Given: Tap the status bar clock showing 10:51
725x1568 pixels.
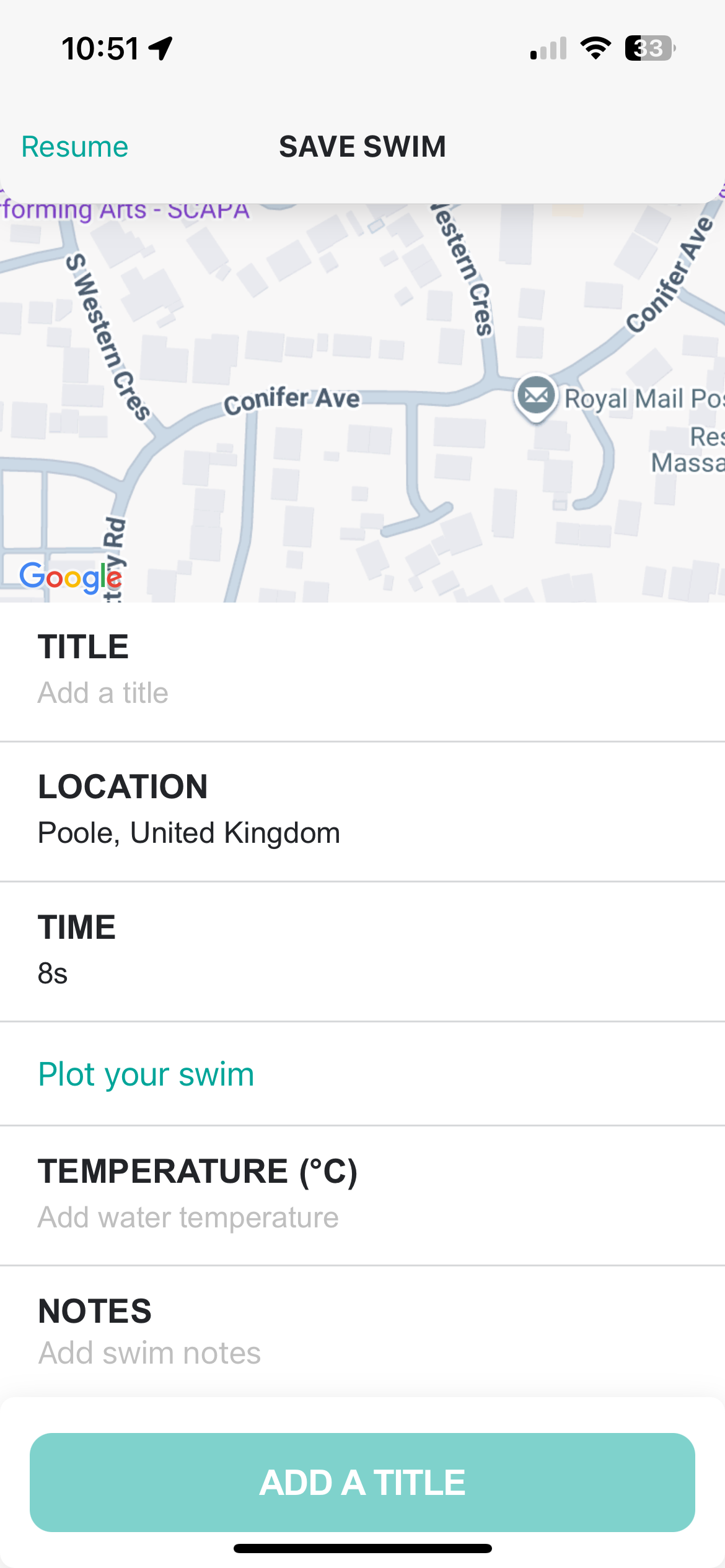Looking at the screenshot, I should (x=100, y=48).
